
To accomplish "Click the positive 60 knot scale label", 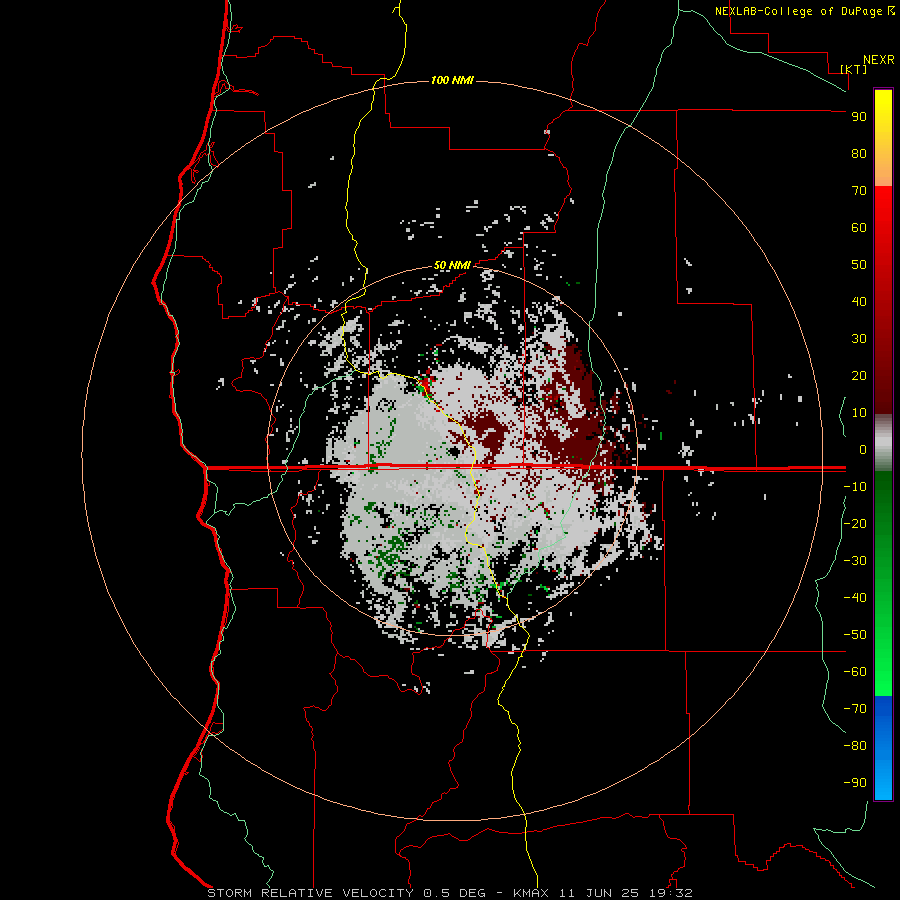I will tap(859, 227).
